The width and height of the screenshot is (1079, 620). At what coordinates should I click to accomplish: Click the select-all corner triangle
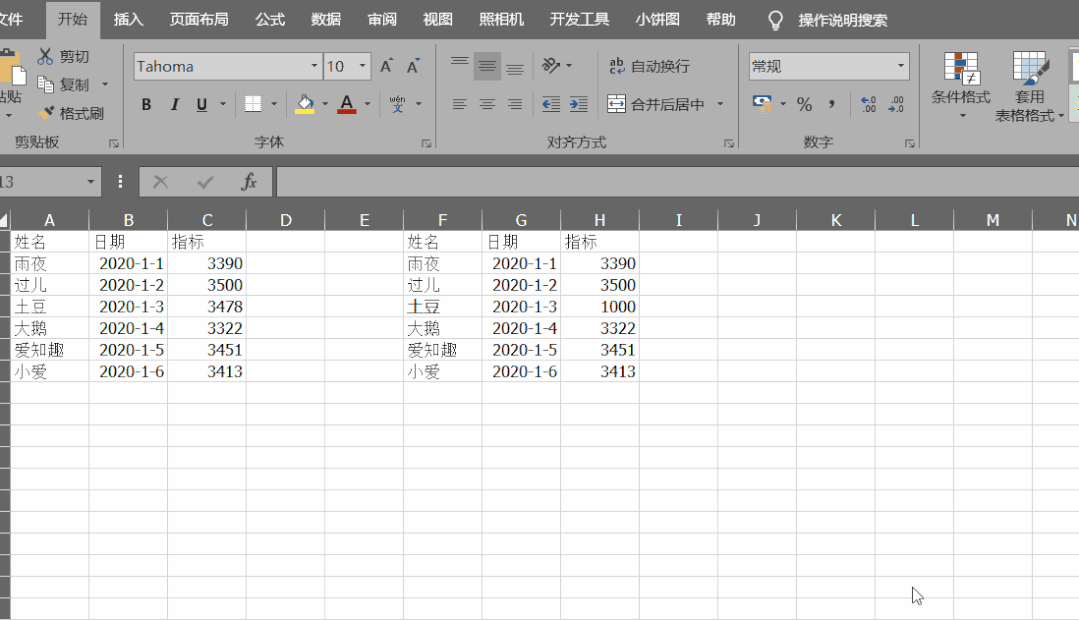point(5,220)
